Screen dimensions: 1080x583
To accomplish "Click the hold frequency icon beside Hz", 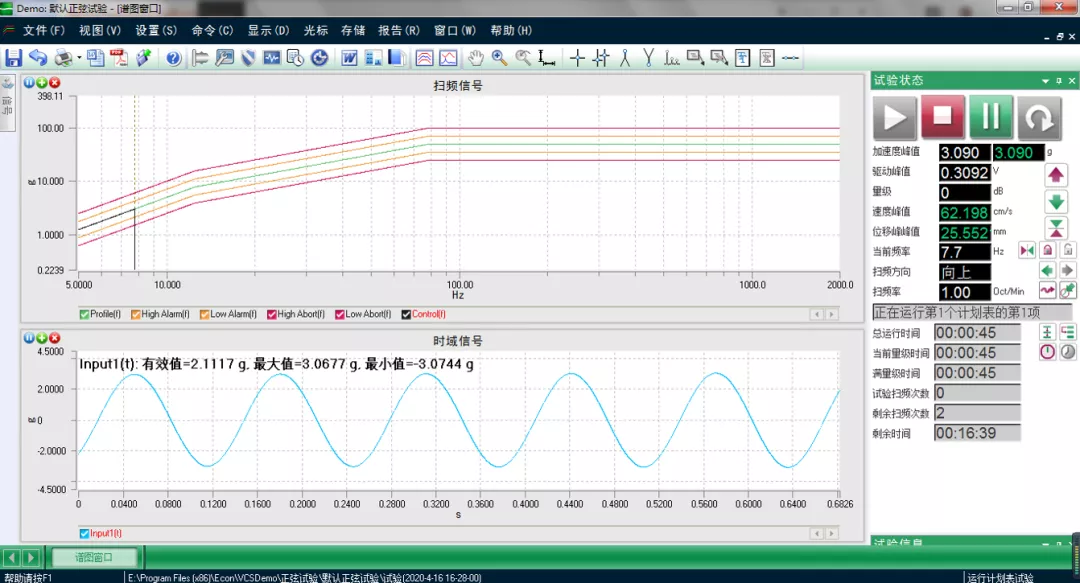I will pos(1027,251).
